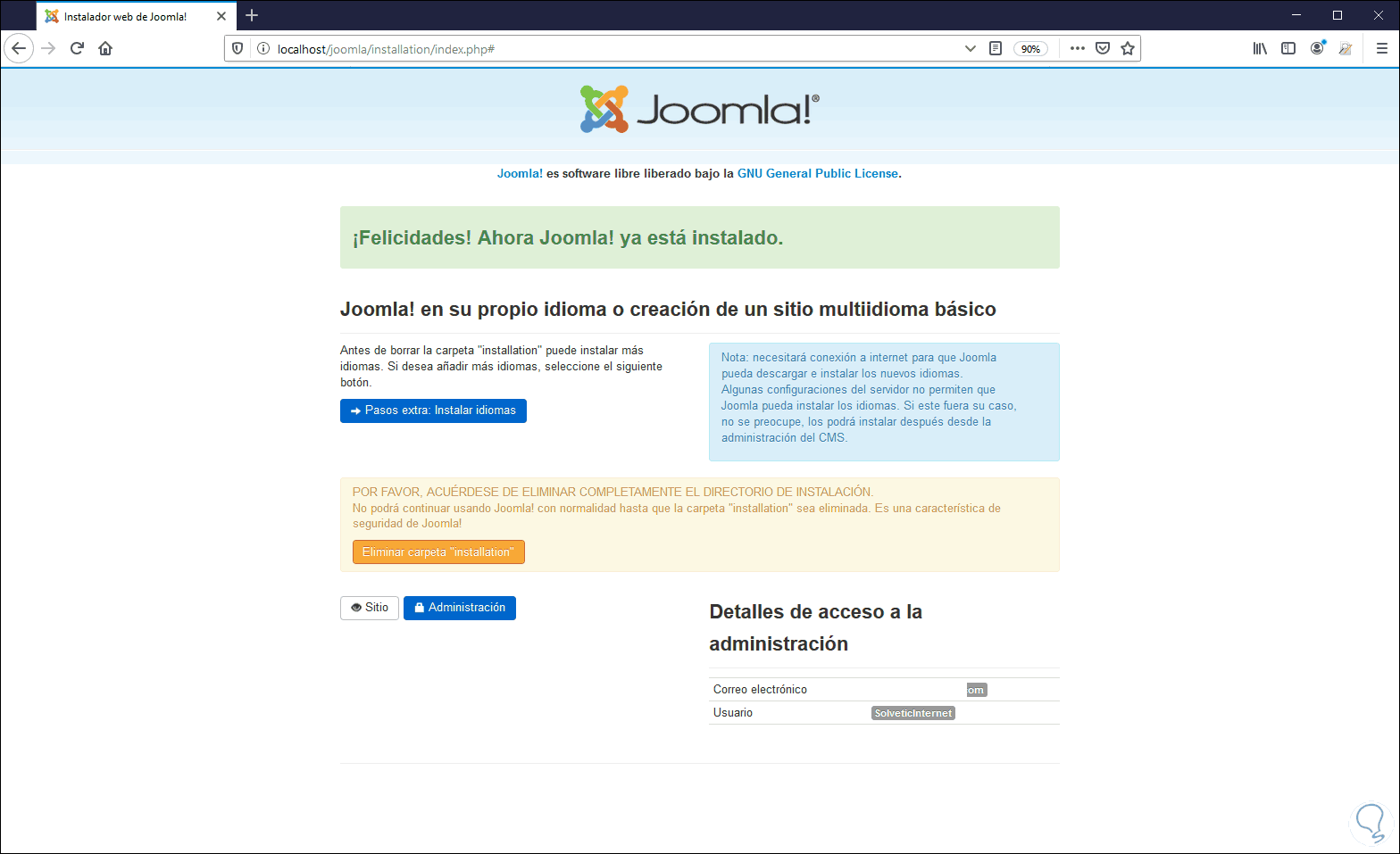Save page to Pocket
This screenshot has height=854, width=1400.
pyautogui.click(x=1103, y=48)
